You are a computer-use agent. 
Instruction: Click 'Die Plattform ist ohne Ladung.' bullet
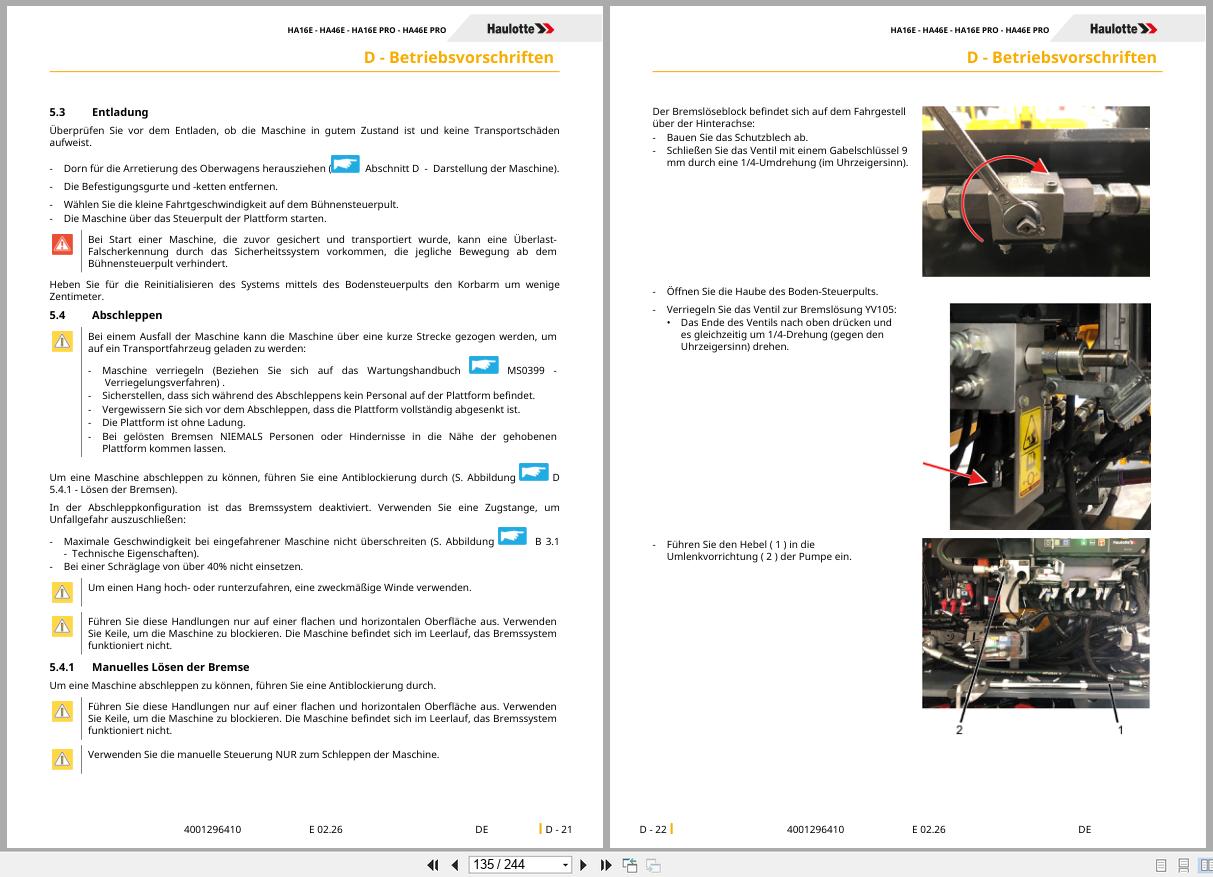click(176, 422)
